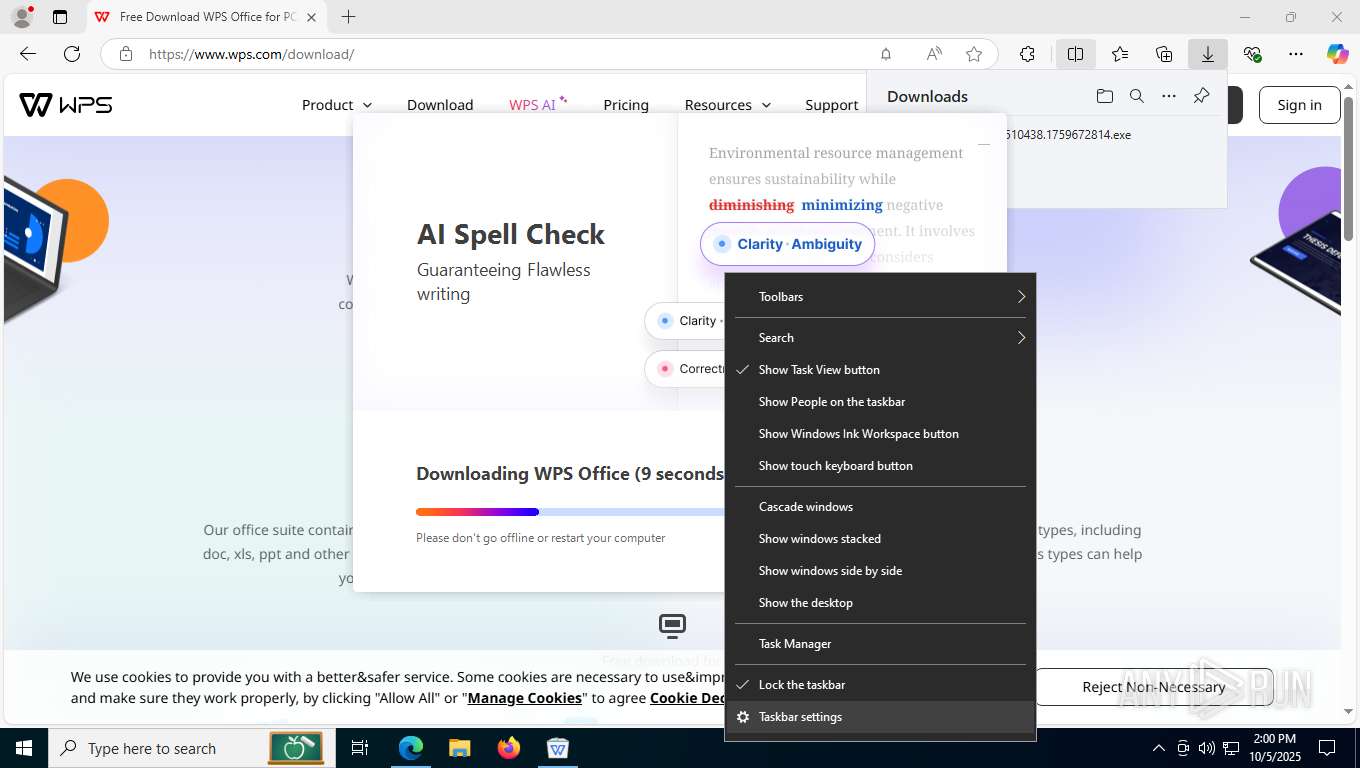Image resolution: width=1360 pixels, height=768 pixels.
Task: Open the profile avatar icon
Action: (22, 17)
